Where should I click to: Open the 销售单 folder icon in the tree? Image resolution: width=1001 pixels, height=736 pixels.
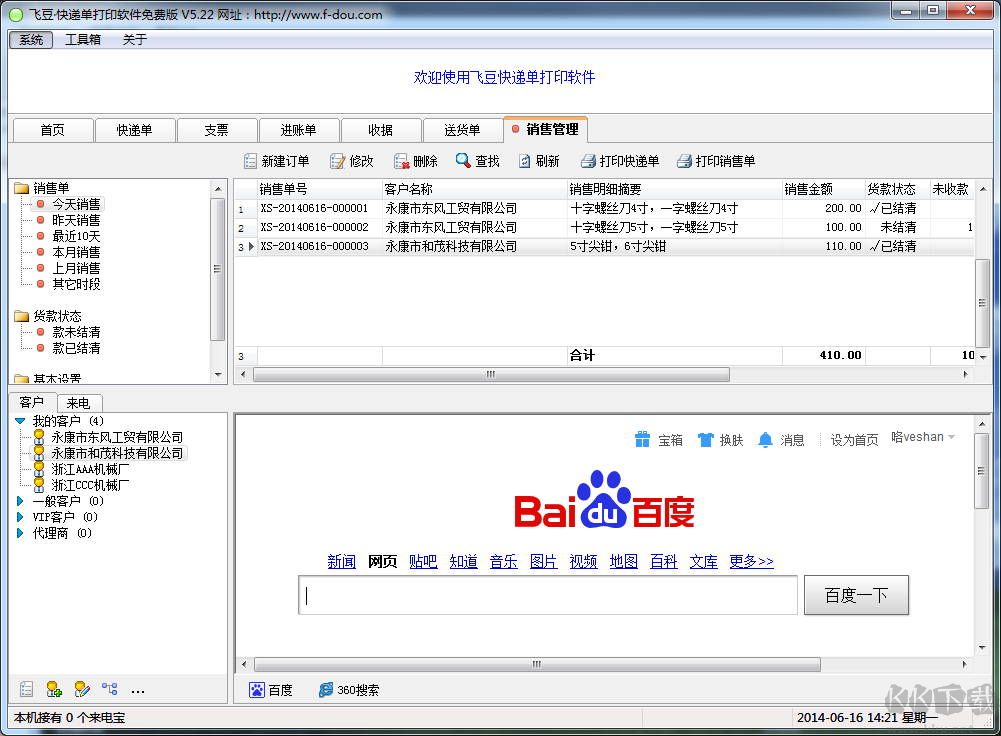(x=22, y=188)
